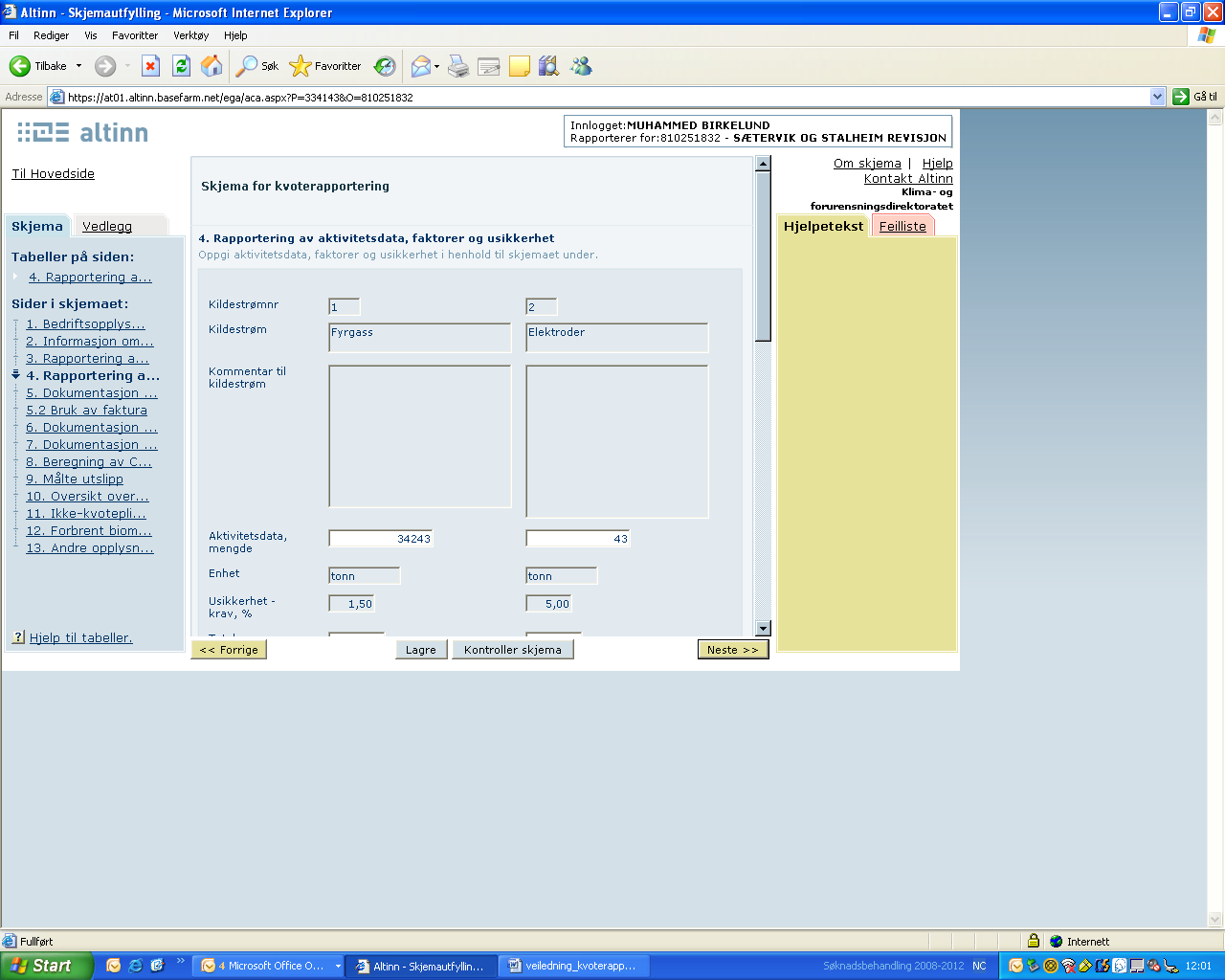Click the form vertical scrollbar thumb
The height and width of the screenshot is (980, 1225).
click(x=763, y=256)
